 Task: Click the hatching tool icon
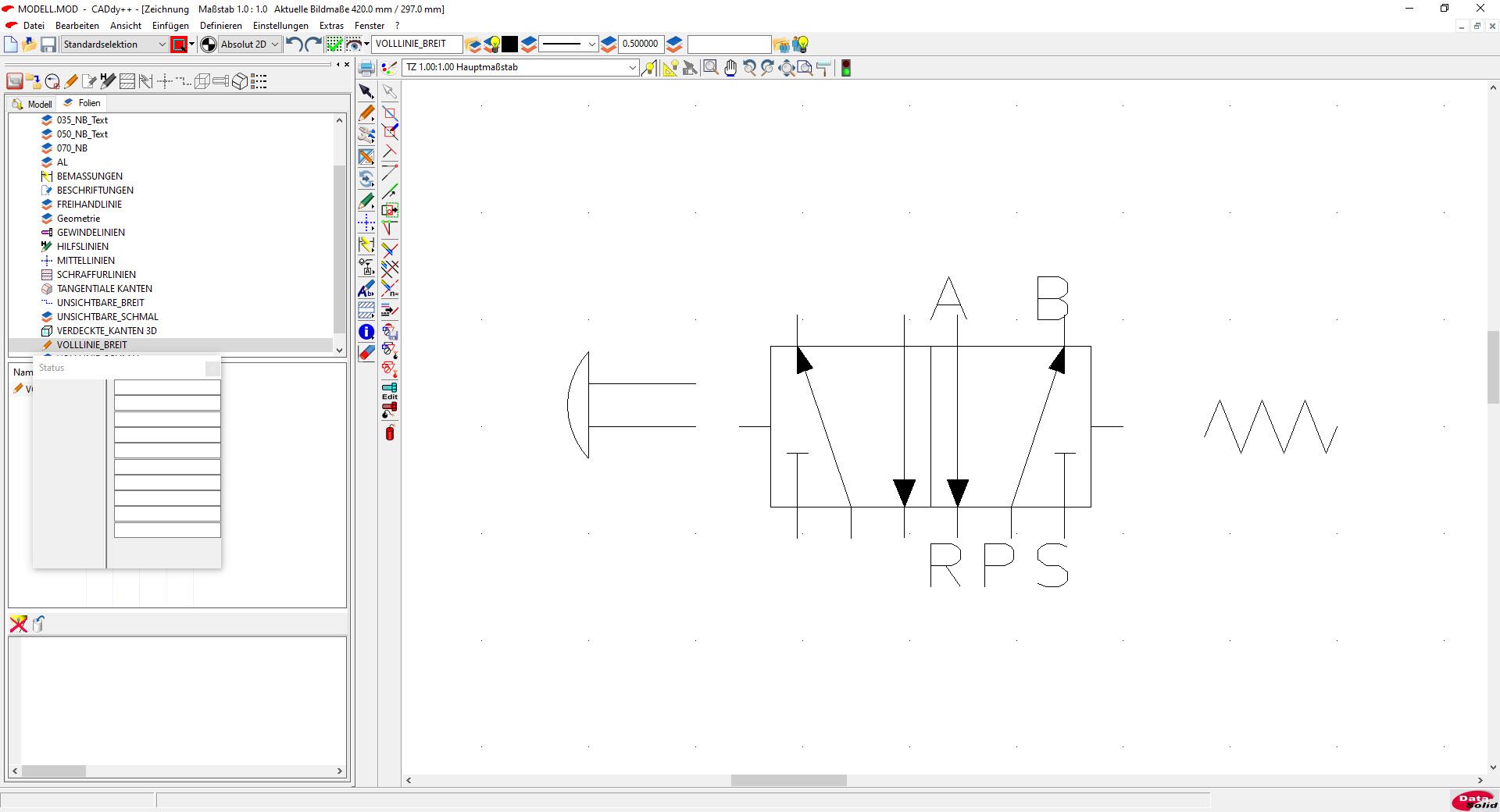(x=366, y=311)
